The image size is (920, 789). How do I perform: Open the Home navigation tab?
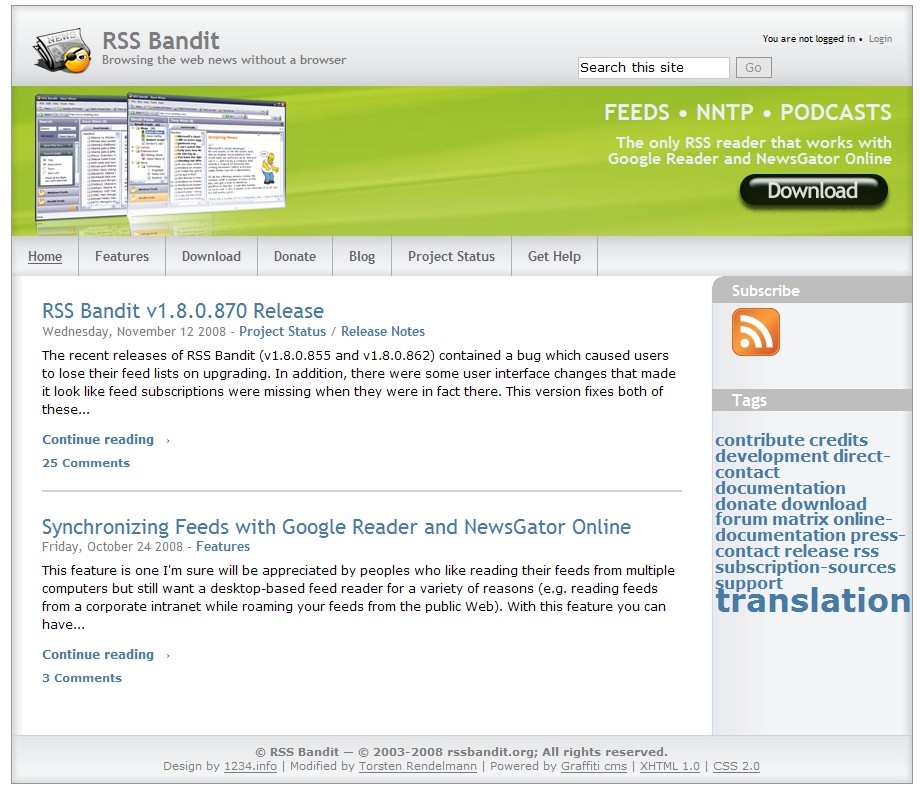45,256
